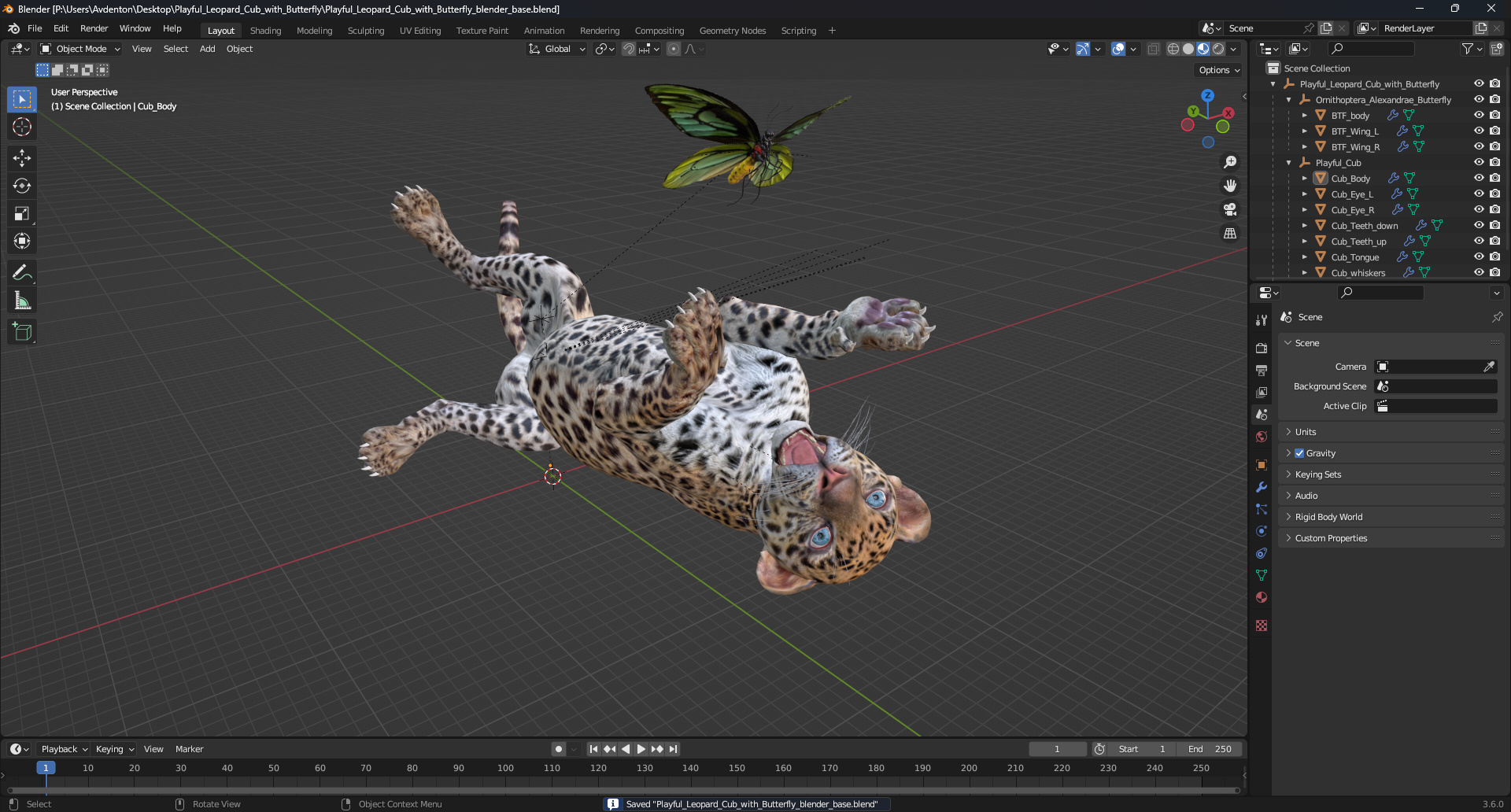1511x812 pixels.
Task: Select the Cursor tool in the toolbar
Action: [x=22, y=127]
